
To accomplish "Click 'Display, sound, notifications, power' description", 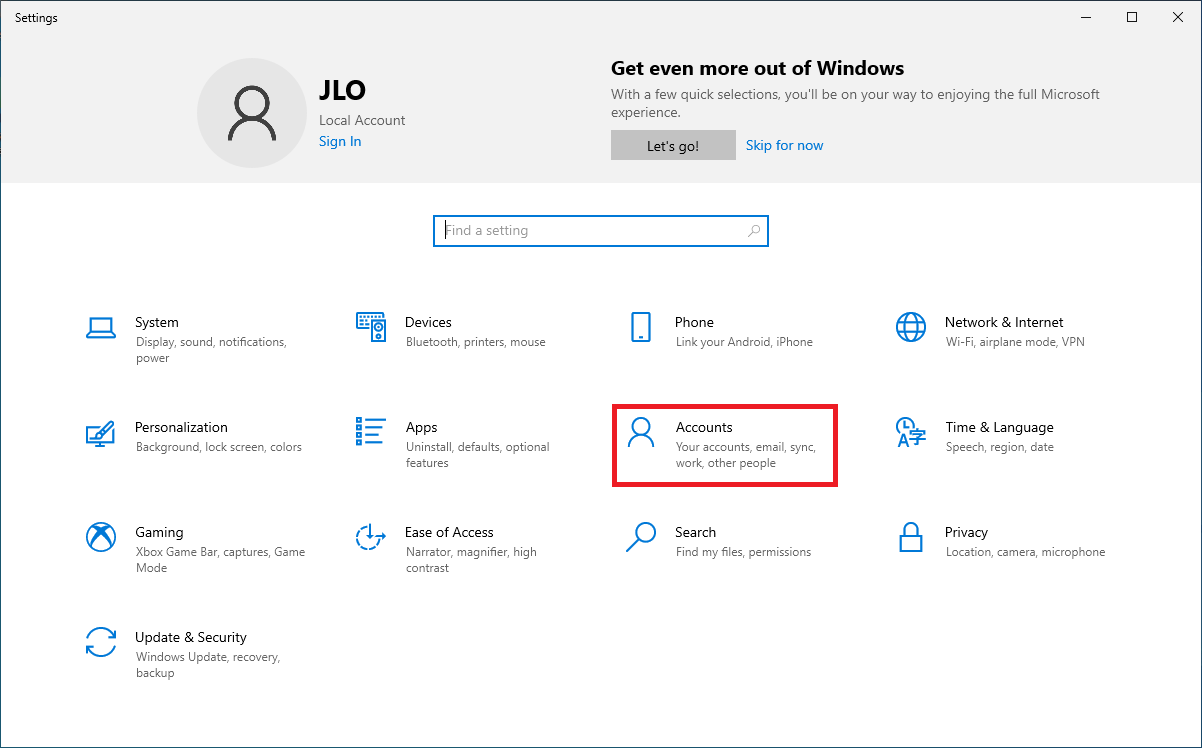I will (211, 350).
